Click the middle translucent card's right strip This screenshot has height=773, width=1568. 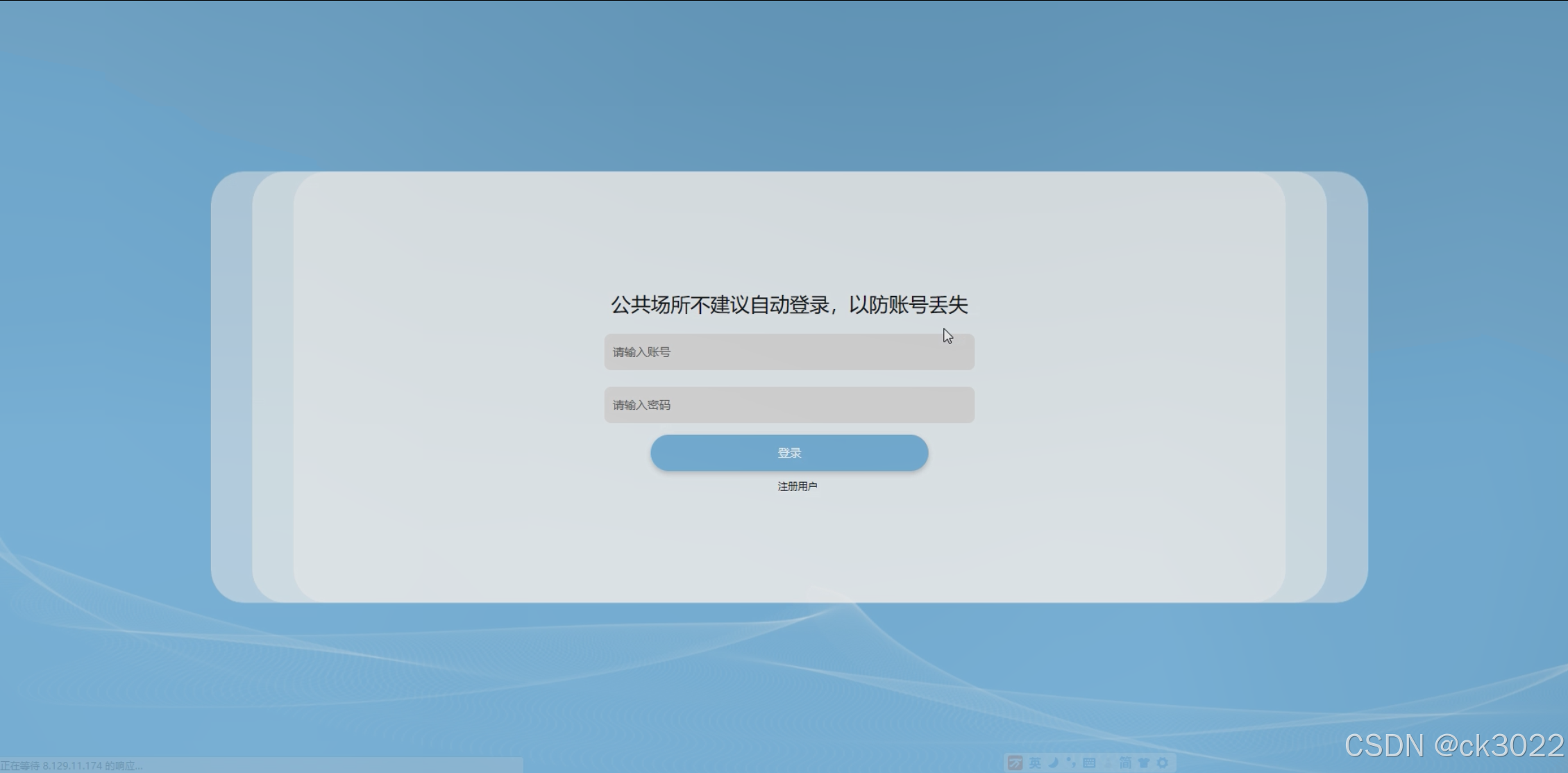(x=1306, y=387)
